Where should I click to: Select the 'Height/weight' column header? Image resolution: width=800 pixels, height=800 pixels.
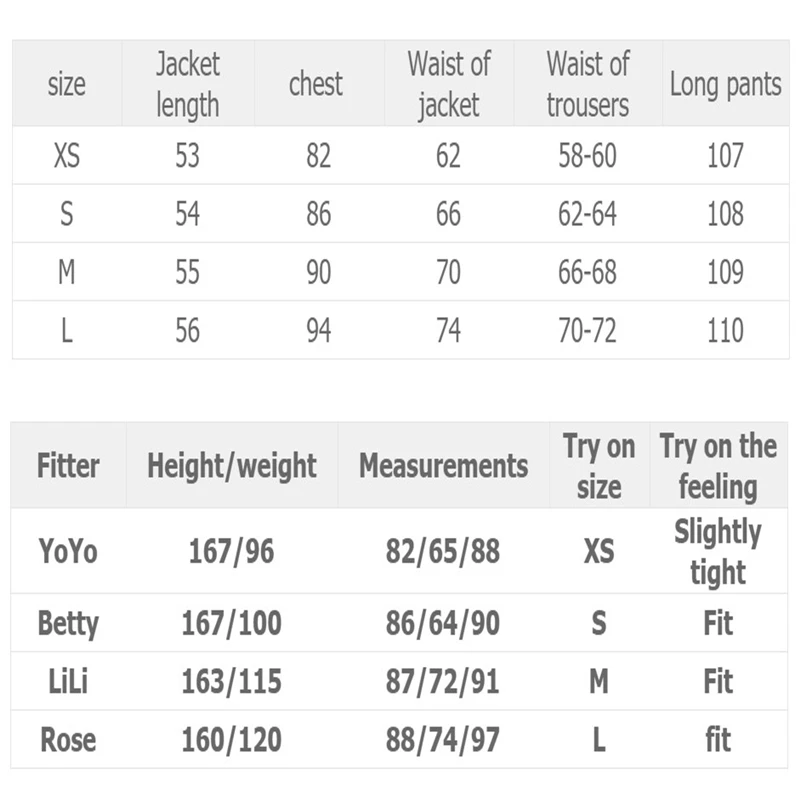232,465
